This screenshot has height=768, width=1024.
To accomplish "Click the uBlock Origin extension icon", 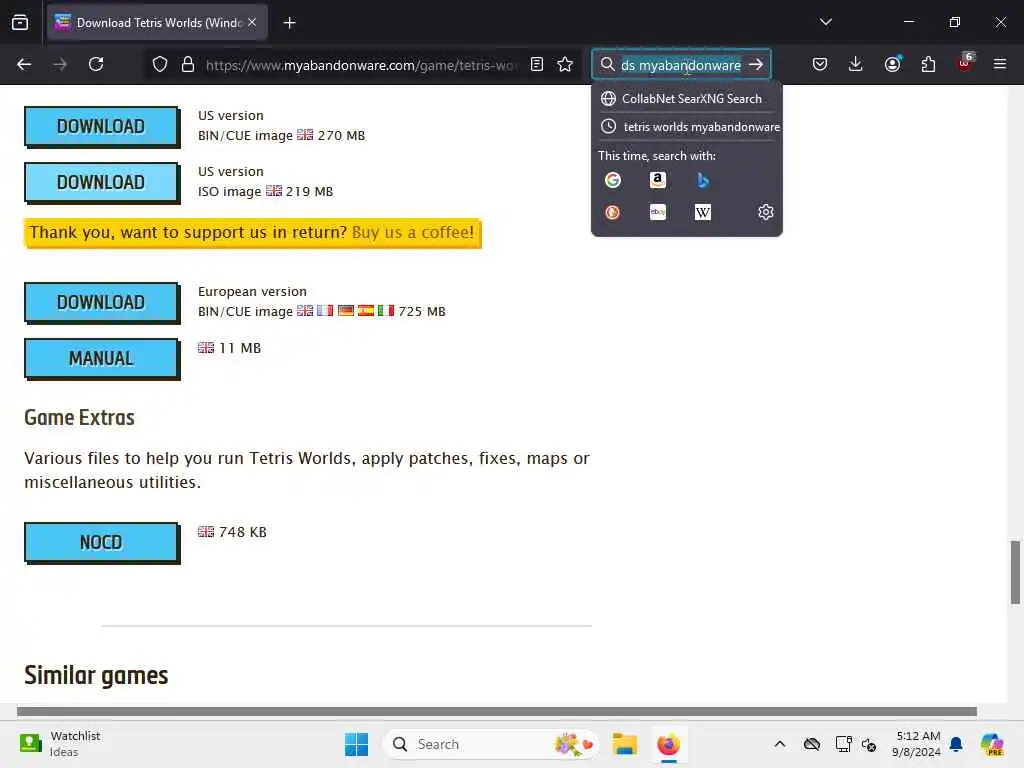I will [x=965, y=63].
